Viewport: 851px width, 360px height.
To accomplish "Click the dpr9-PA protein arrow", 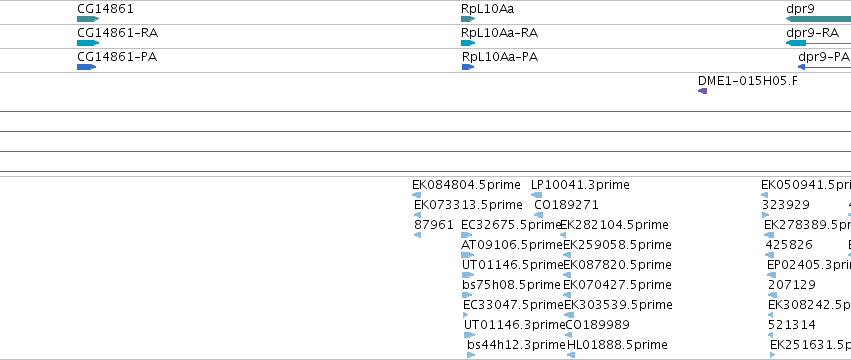I will point(824,67).
